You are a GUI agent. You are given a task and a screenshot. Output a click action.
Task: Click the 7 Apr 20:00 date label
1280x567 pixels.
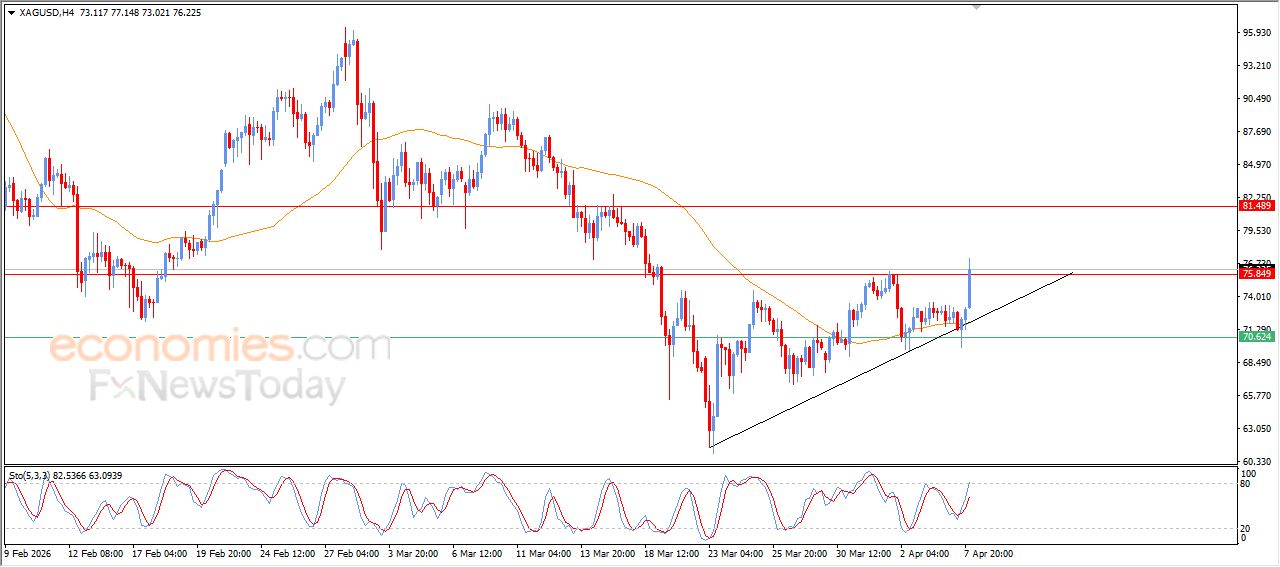[x=989, y=552]
